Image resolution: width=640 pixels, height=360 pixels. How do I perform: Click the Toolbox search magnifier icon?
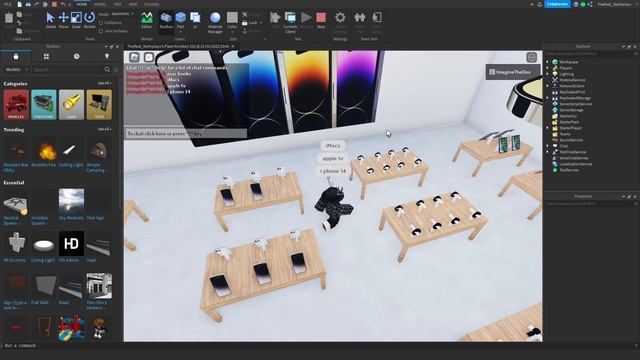coord(107,70)
